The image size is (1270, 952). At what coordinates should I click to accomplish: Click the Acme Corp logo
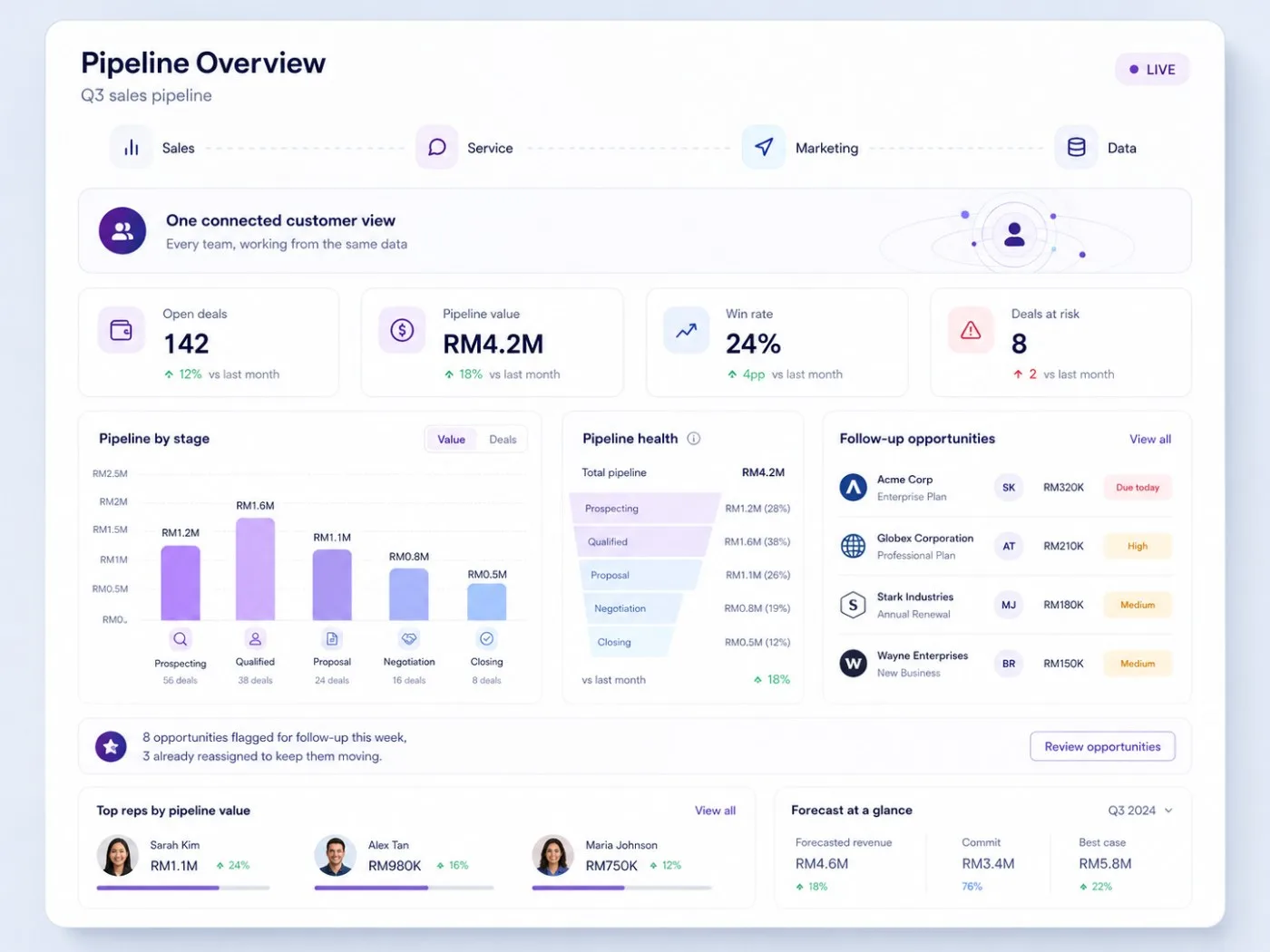853,488
